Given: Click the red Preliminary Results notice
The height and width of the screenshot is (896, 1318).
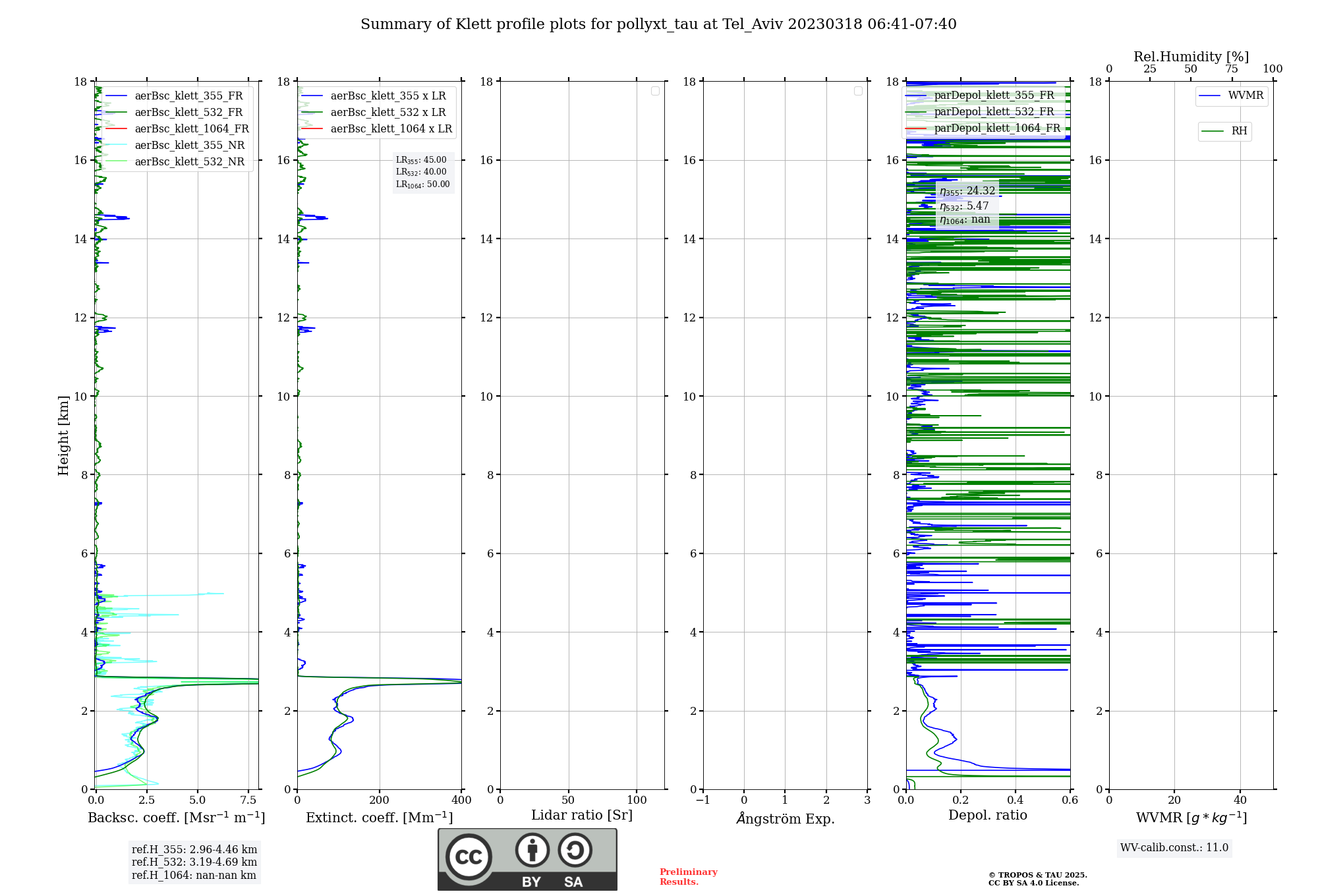Looking at the screenshot, I should pyautogui.click(x=689, y=877).
